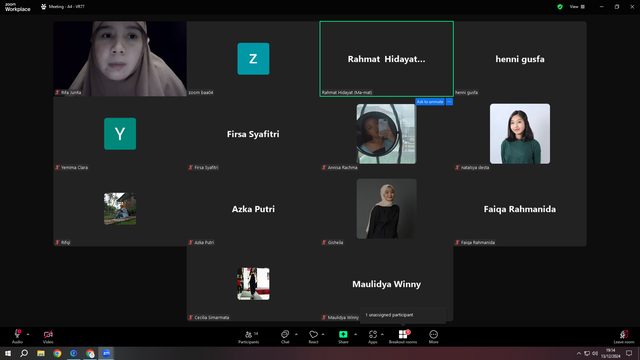640x360 pixels.
Task: Open the React emoji menu
Action: 313,336
